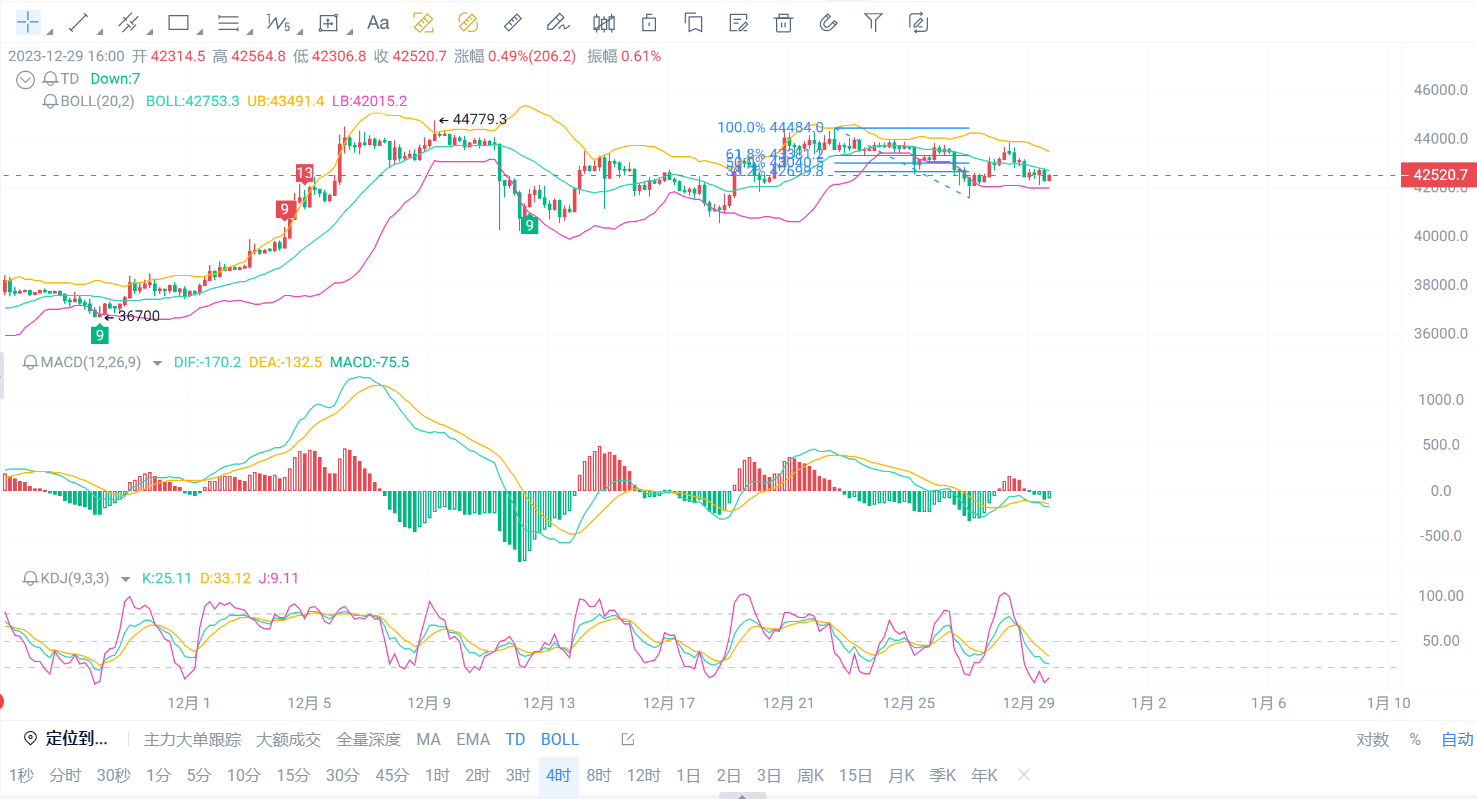Open 全量深度 full depth
The image size is (1477, 799).
tap(368, 740)
